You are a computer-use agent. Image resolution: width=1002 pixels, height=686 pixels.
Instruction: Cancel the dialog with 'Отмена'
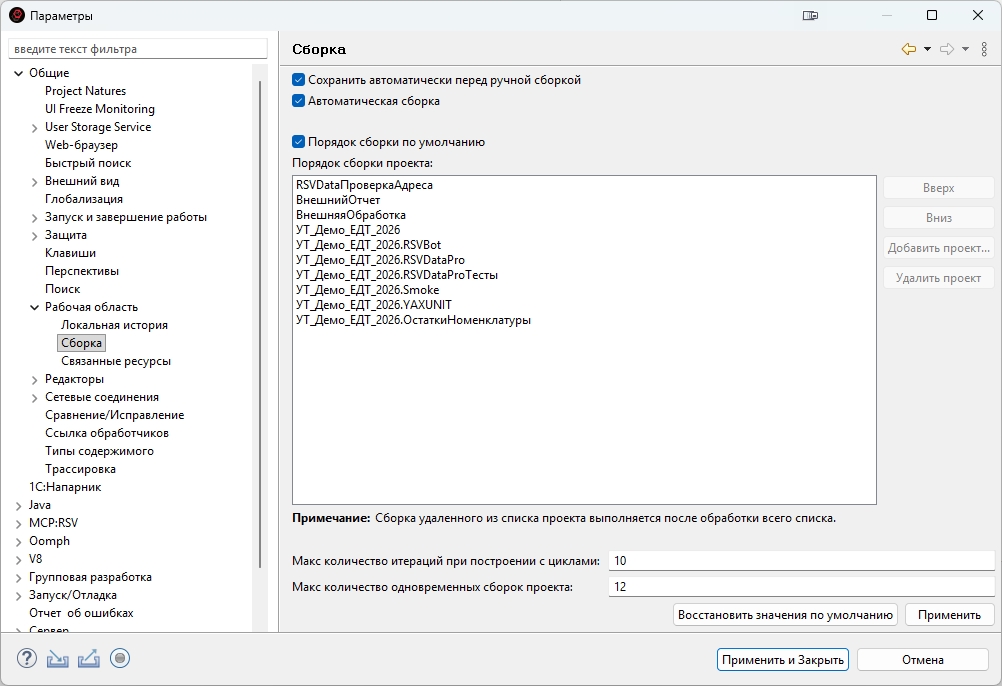click(x=923, y=660)
